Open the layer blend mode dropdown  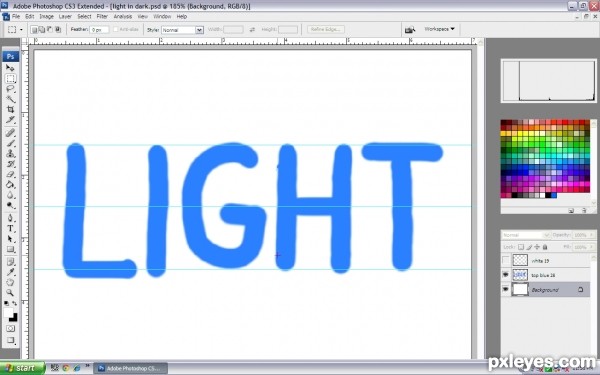[526, 235]
